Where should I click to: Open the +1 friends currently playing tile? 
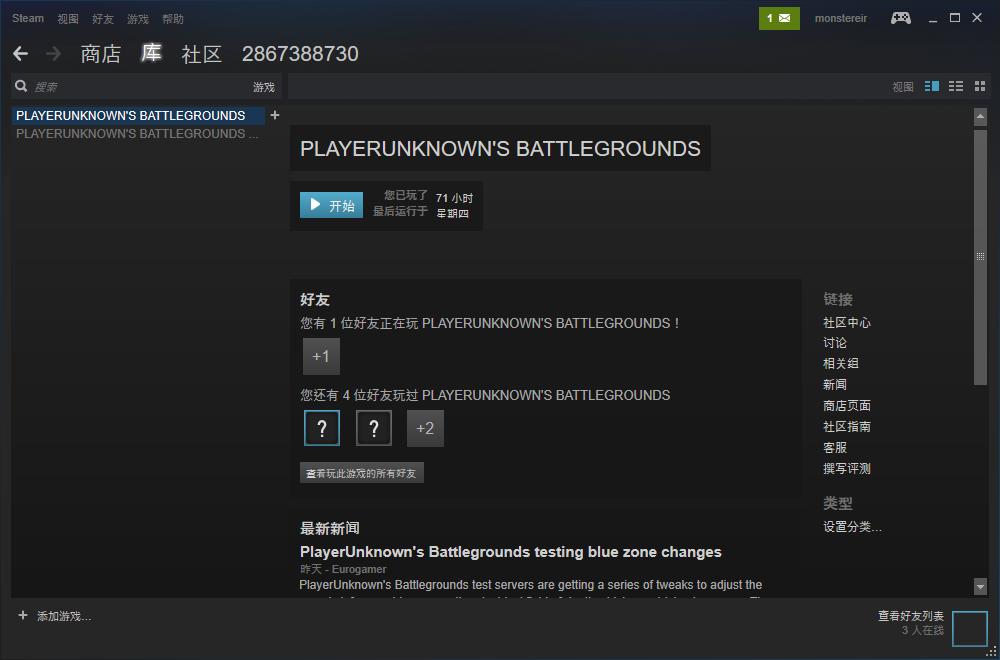[x=321, y=356]
